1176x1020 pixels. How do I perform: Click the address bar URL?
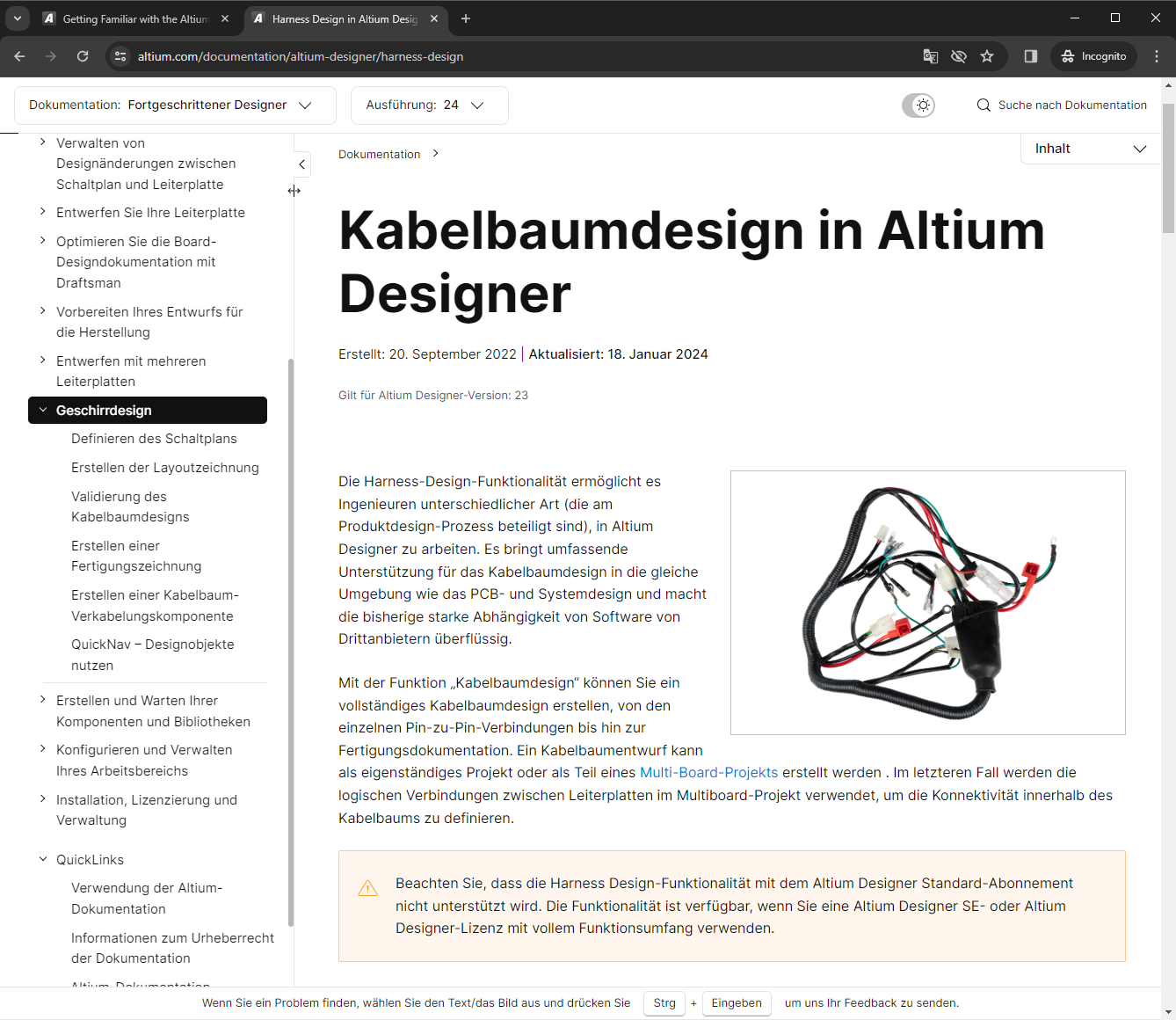tap(301, 56)
